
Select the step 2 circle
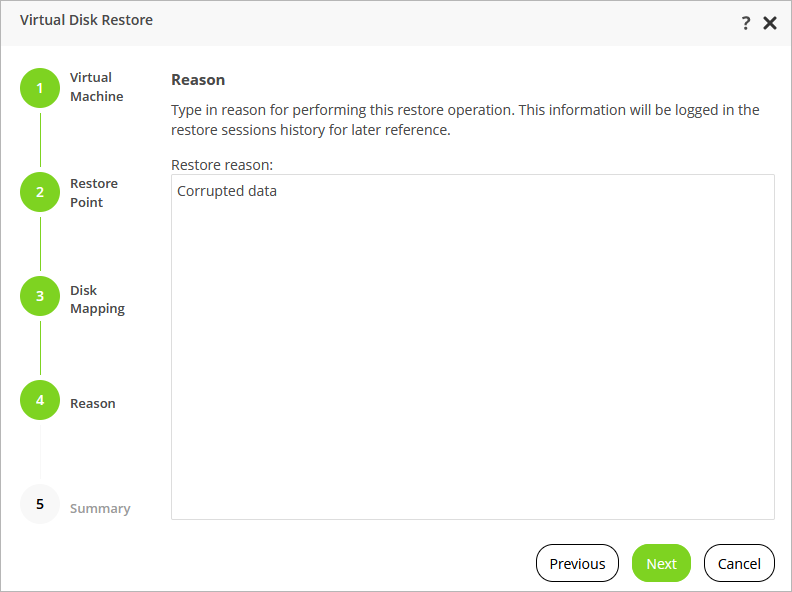click(x=40, y=192)
